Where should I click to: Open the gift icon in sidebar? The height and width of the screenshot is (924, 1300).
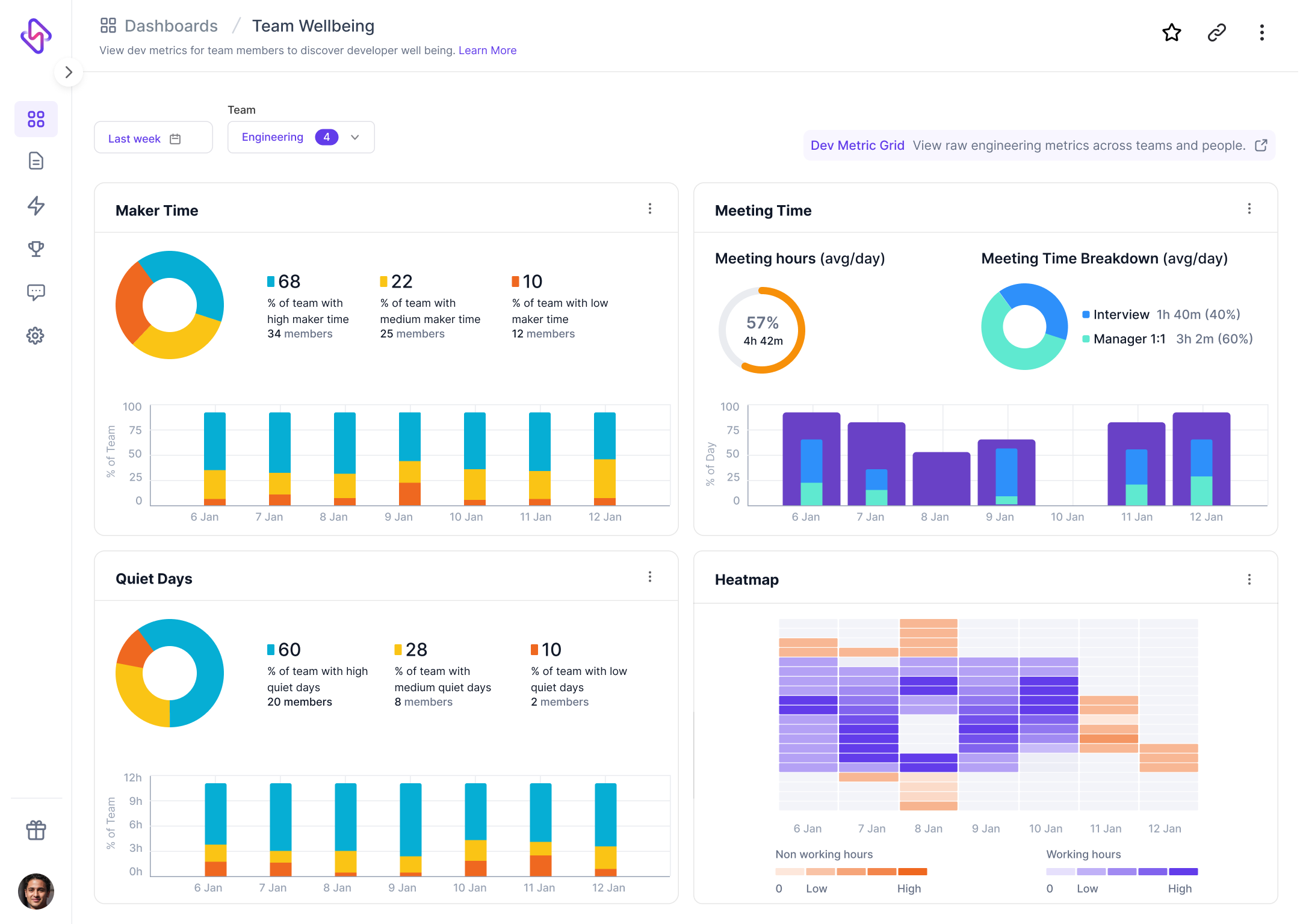click(36, 830)
